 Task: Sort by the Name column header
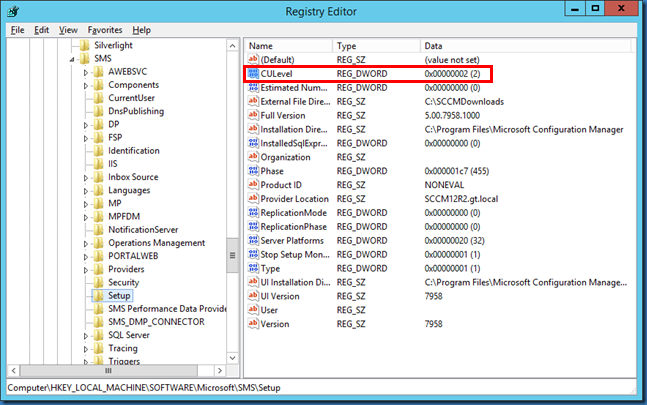(289, 46)
